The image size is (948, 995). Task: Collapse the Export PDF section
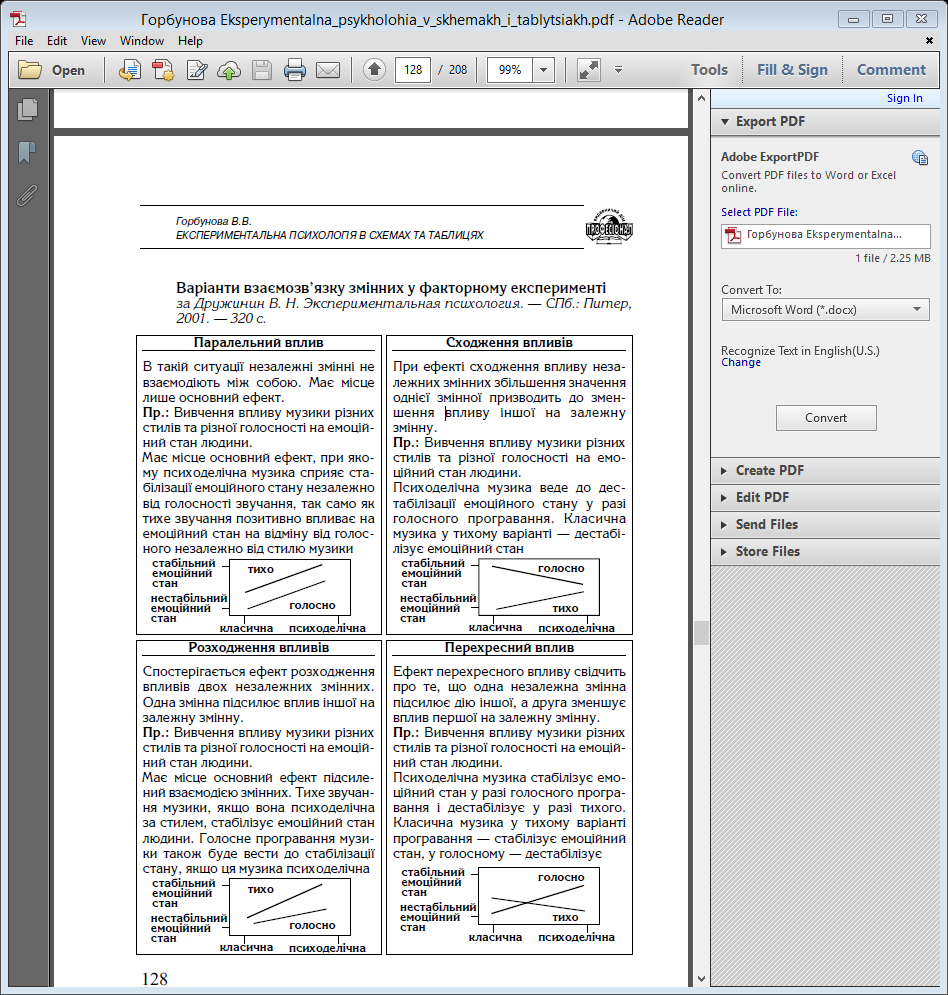pos(770,121)
